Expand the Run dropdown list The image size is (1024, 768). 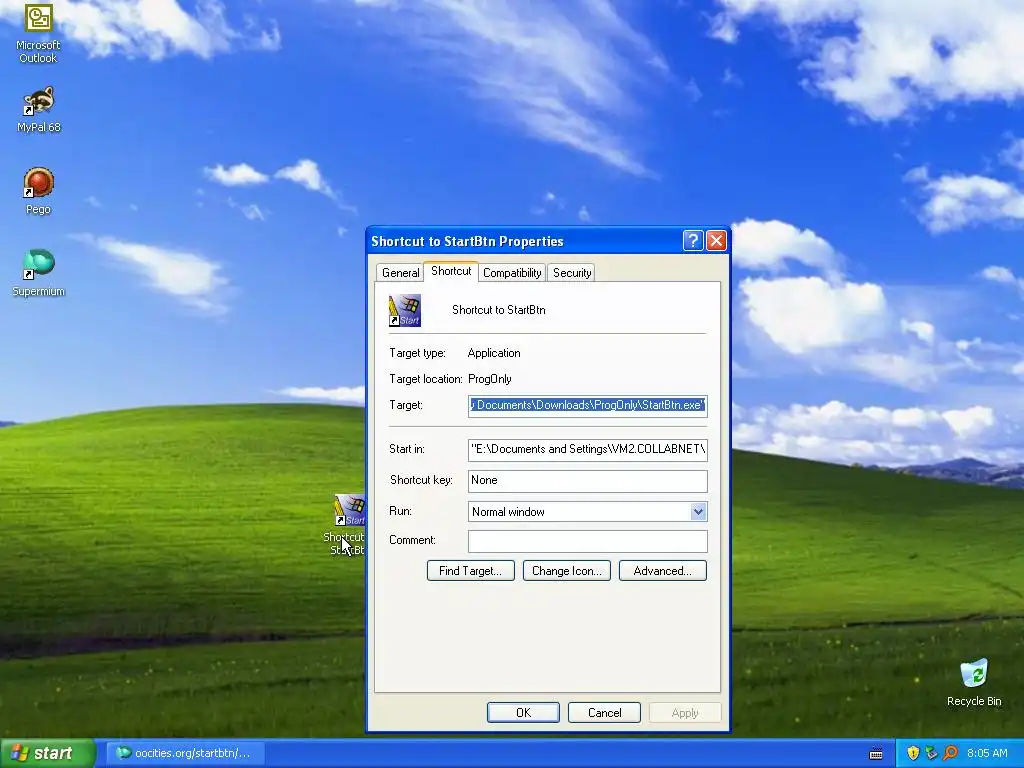[698, 511]
